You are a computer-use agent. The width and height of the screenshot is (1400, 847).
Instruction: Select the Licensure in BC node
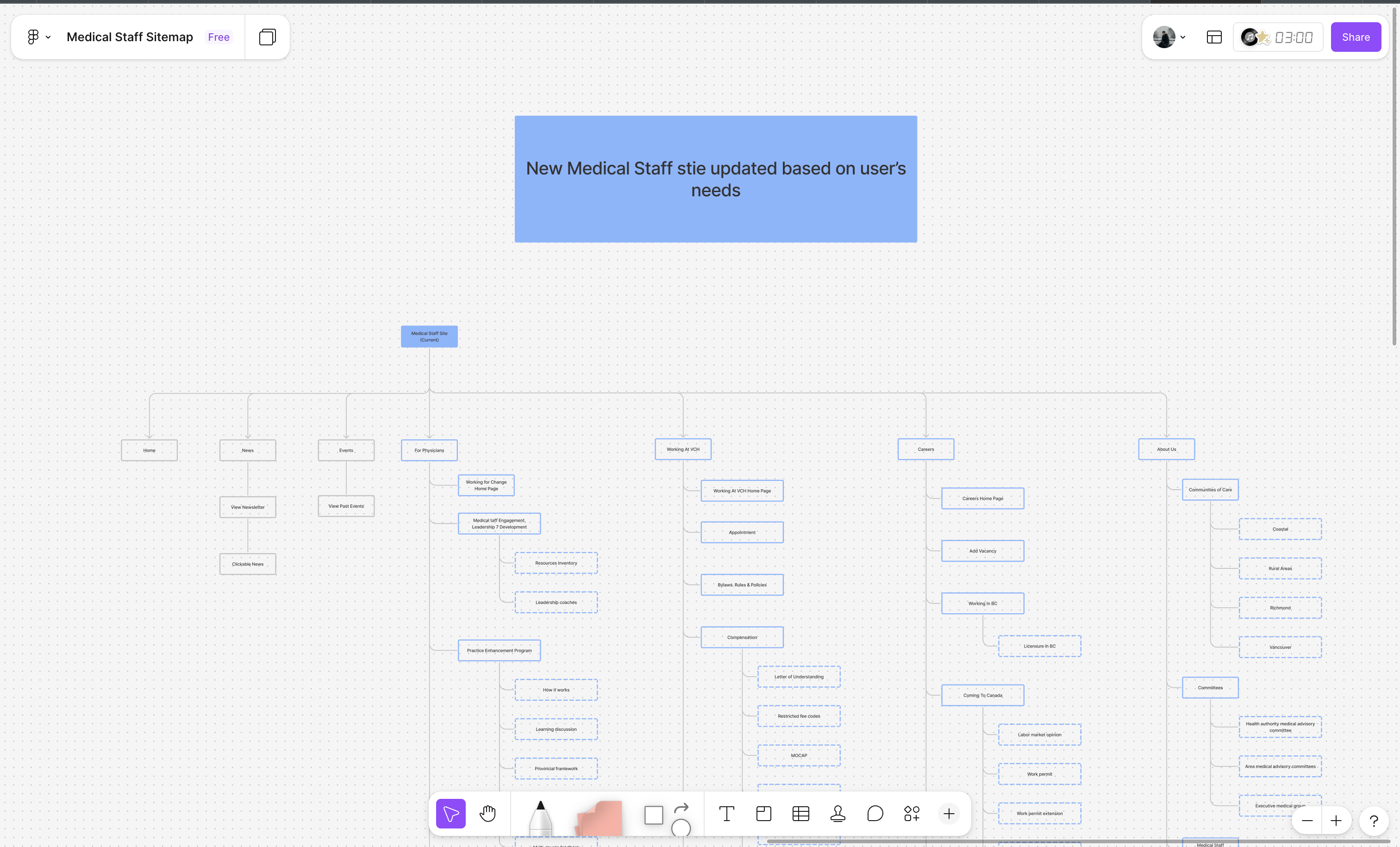[x=1039, y=646]
